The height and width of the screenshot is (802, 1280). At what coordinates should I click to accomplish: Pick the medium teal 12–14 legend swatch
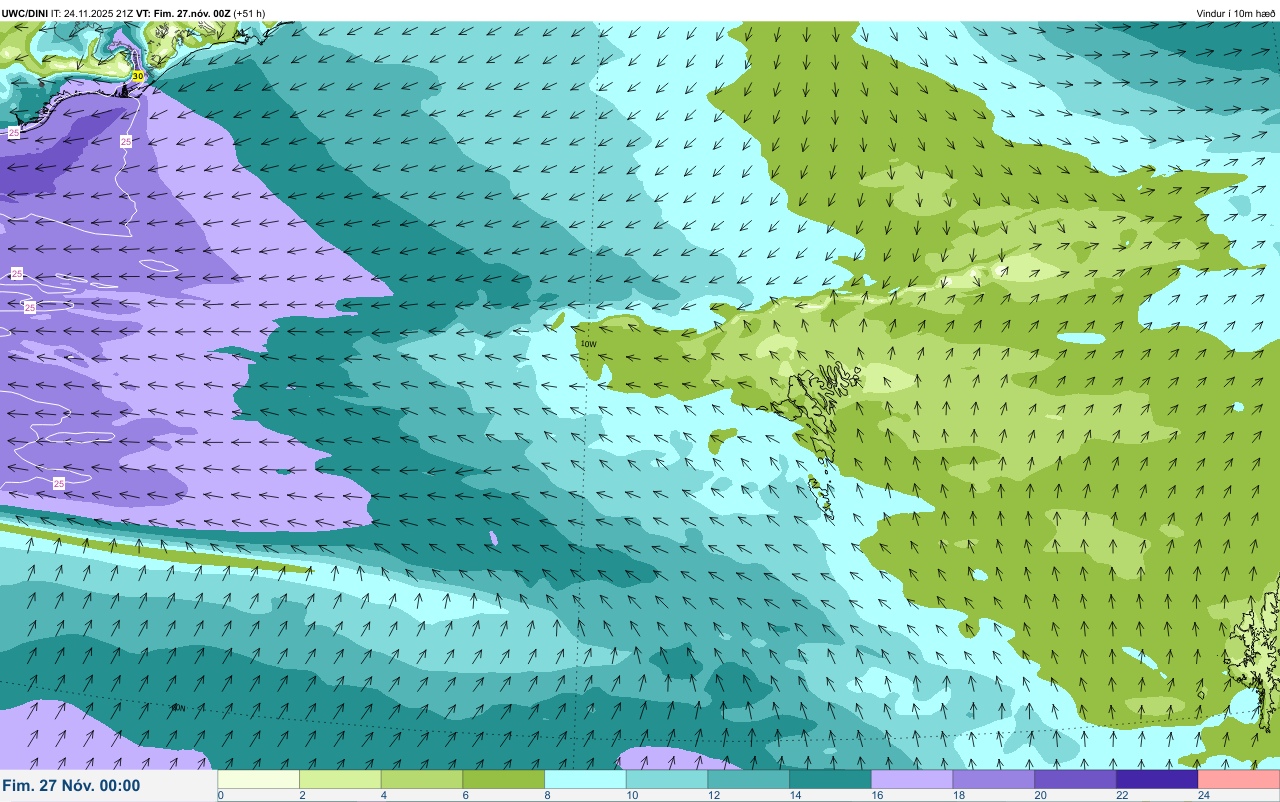click(749, 779)
